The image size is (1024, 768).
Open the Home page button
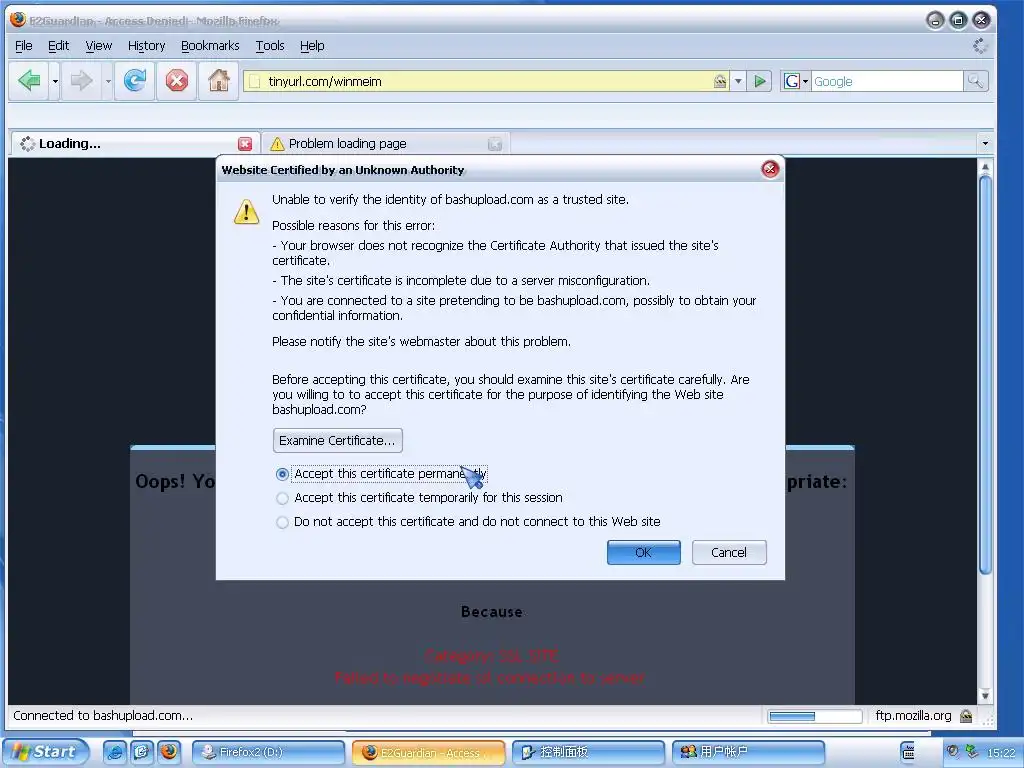coord(218,81)
